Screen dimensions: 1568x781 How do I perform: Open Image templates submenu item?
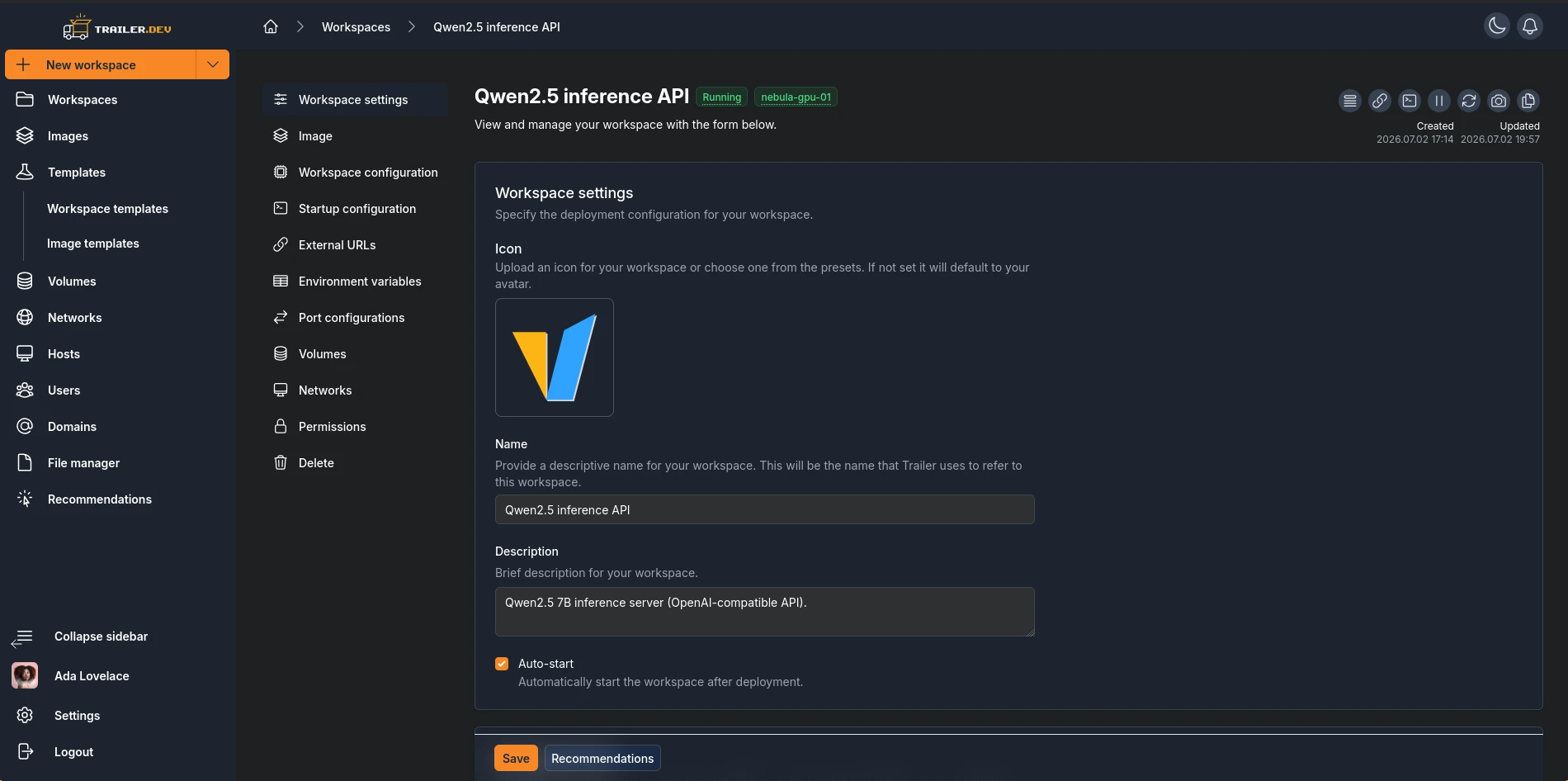click(x=93, y=244)
